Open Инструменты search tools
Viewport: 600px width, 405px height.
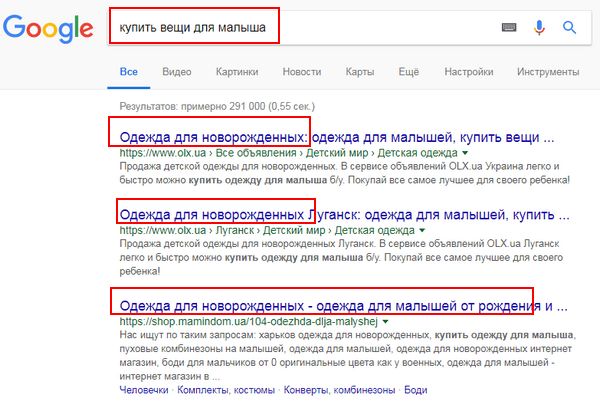(x=548, y=72)
